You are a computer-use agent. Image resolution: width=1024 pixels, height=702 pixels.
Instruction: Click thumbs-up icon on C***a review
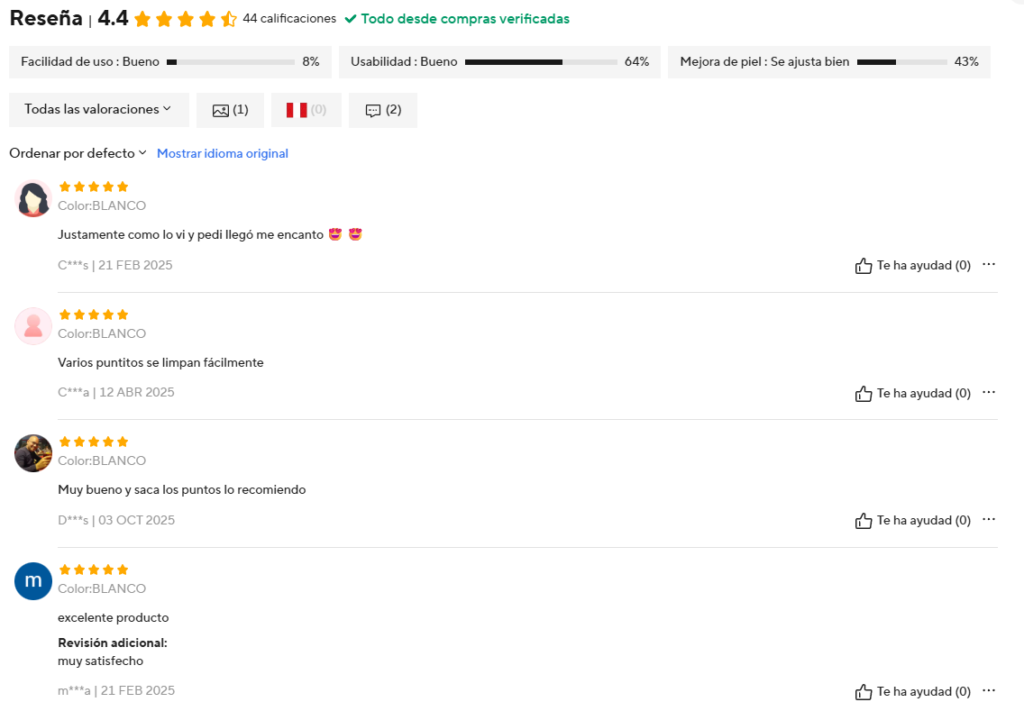tap(864, 394)
